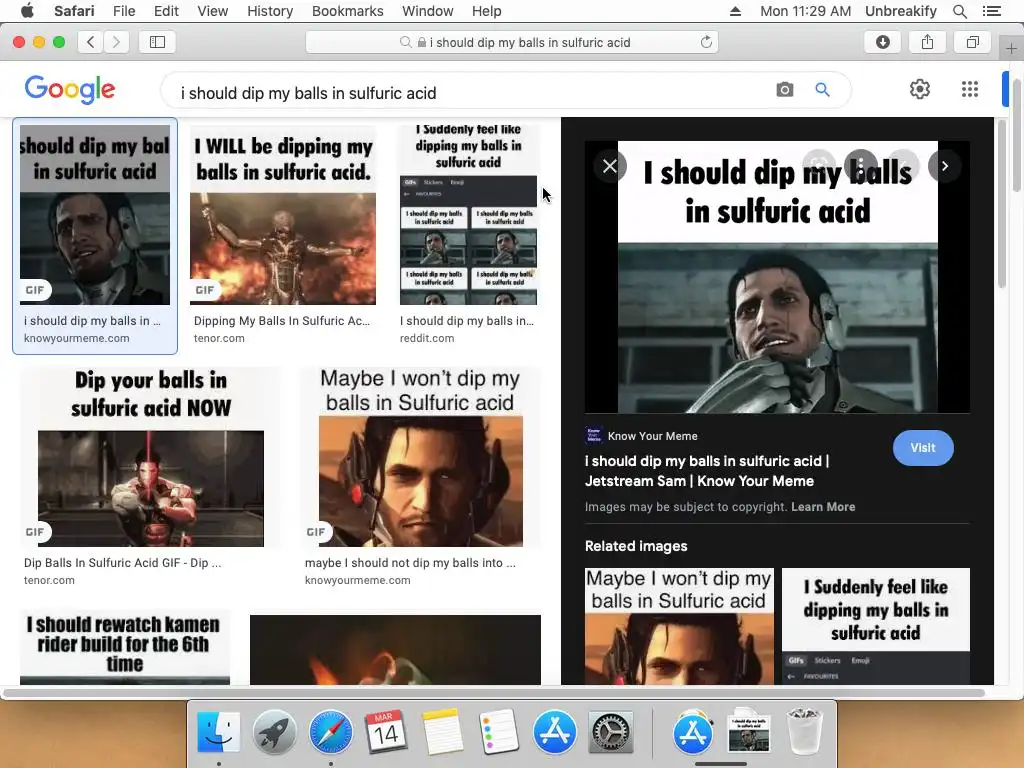The width and height of the screenshot is (1024, 768).
Task: Click 'Dipping My Balls In Sulfuric Ac...' title
Action: point(281,321)
